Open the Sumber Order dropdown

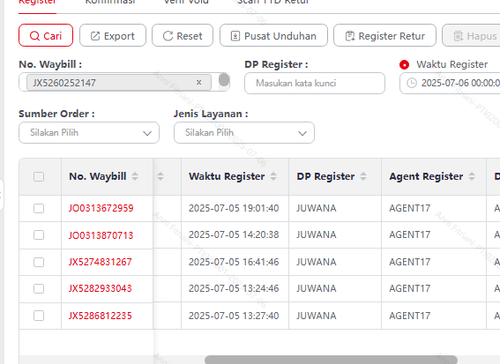pyautogui.click(x=89, y=133)
